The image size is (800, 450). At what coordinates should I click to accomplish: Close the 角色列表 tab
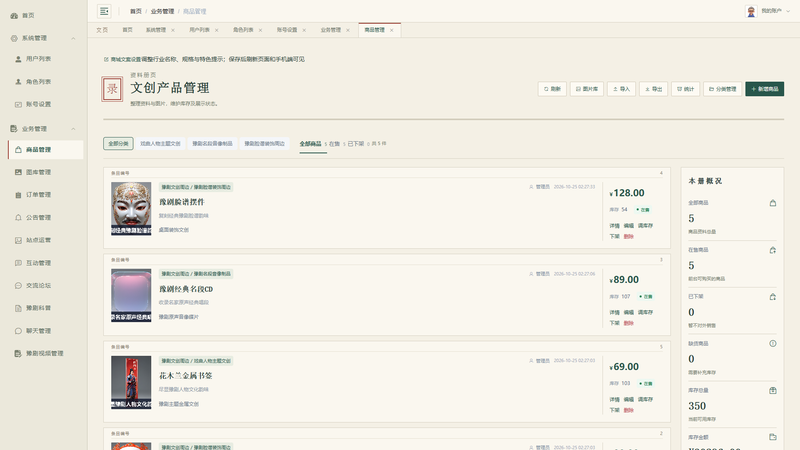260,30
